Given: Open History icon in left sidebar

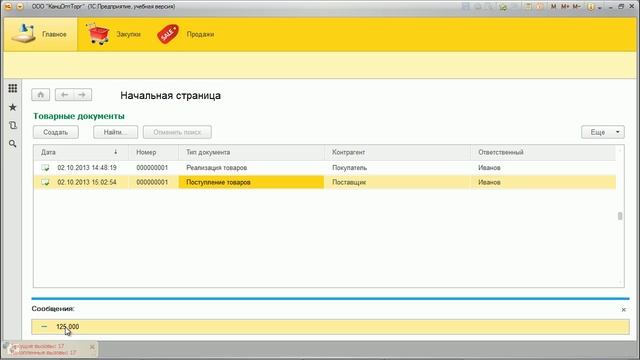Looking at the screenshot, I should coord(13,125).
